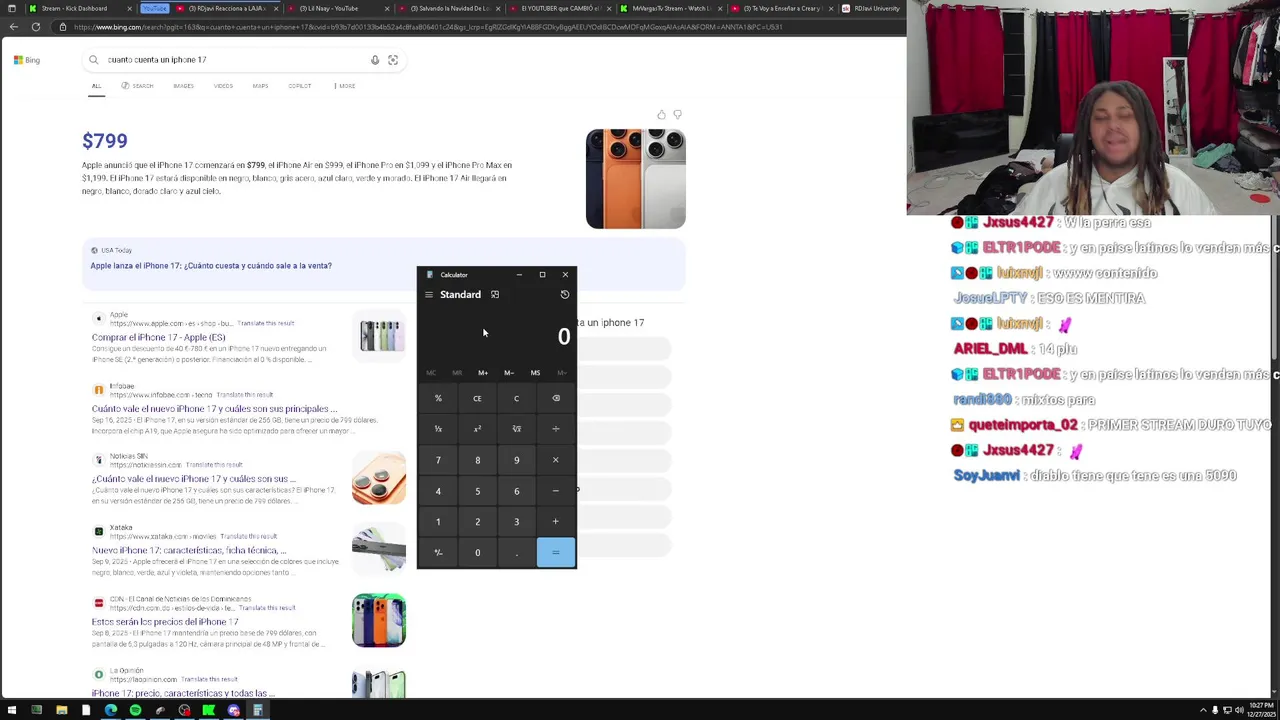This screenshot has width=1280, height=720.
Task: Select the ALL results tab
Action: (x=97, y=86)
